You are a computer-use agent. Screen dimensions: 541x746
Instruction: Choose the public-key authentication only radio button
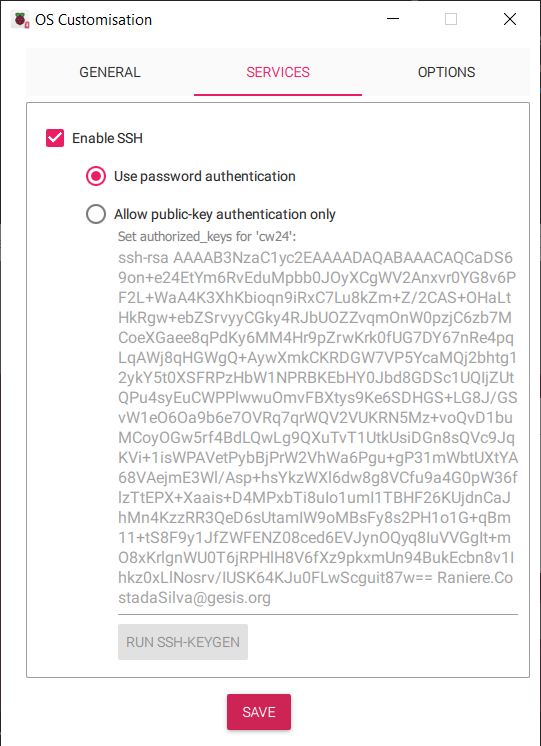(x=96, y=214)
